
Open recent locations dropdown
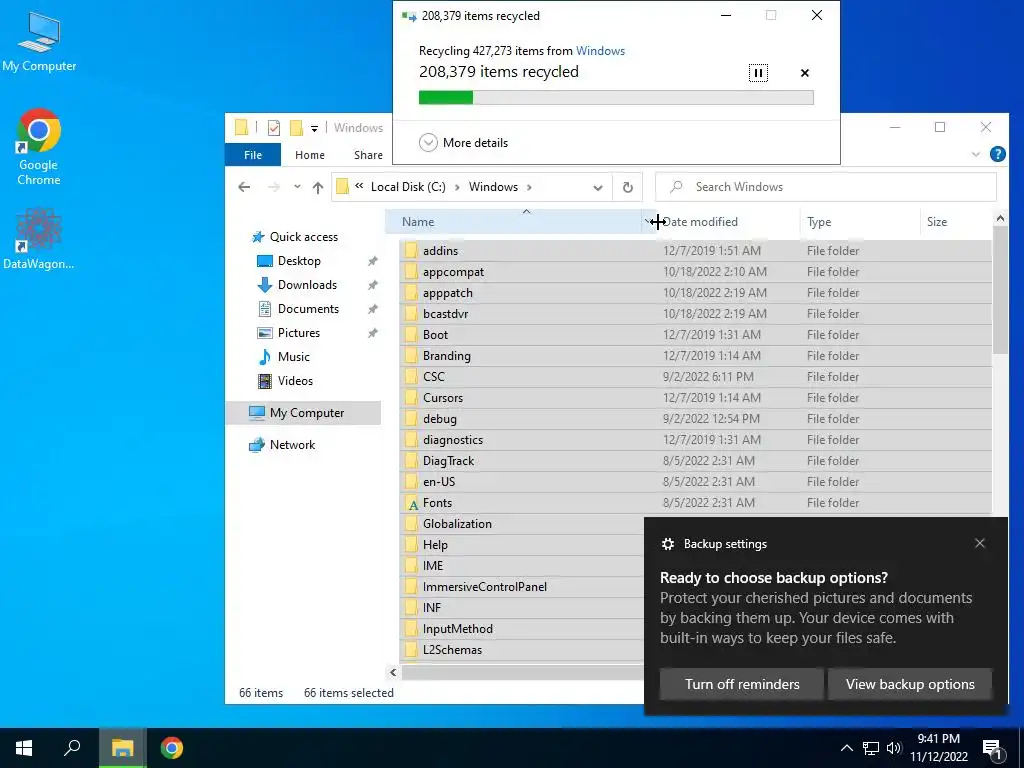(297, 187)
